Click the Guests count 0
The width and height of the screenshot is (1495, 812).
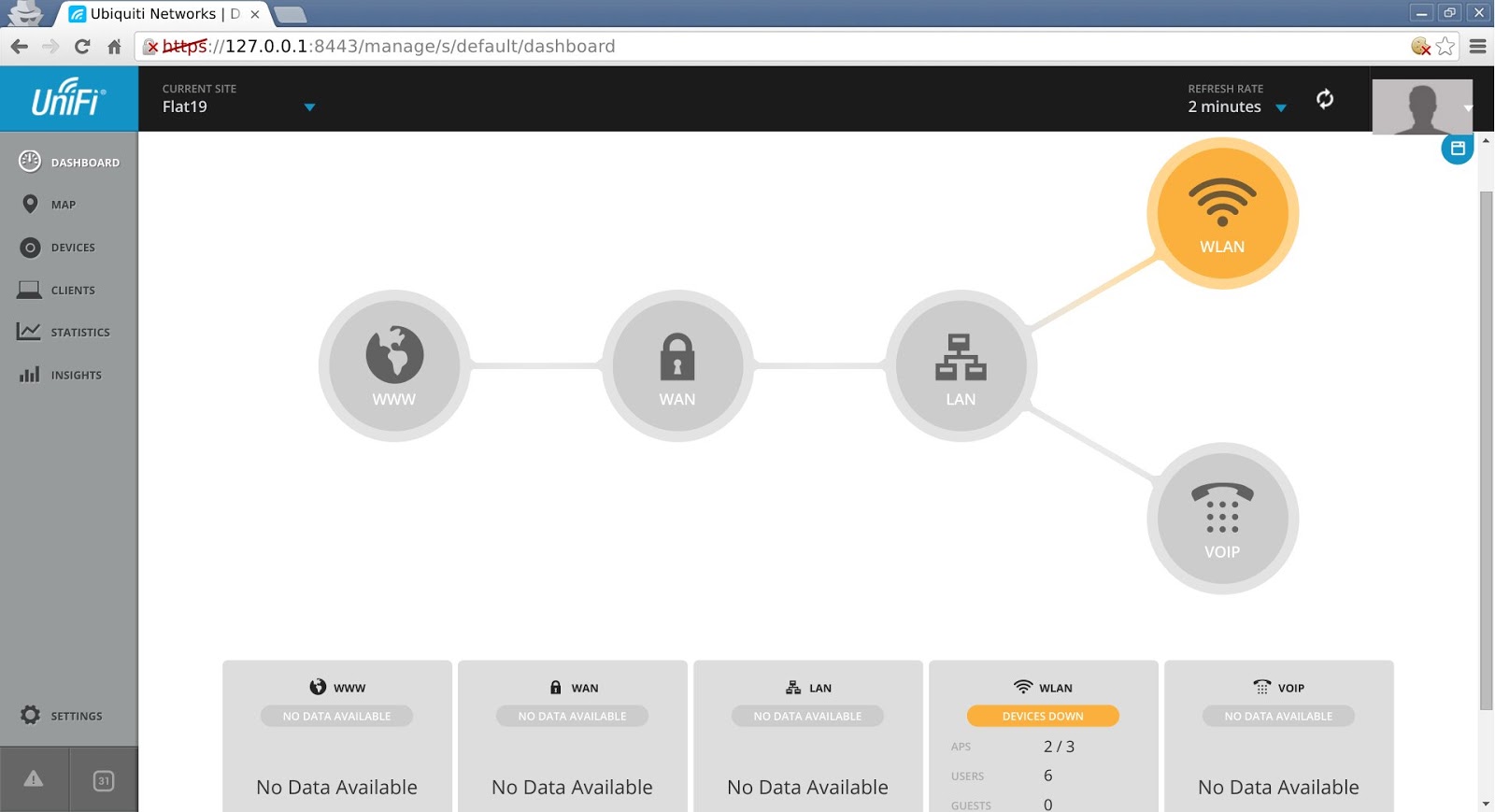click(x=1048, y=805)
